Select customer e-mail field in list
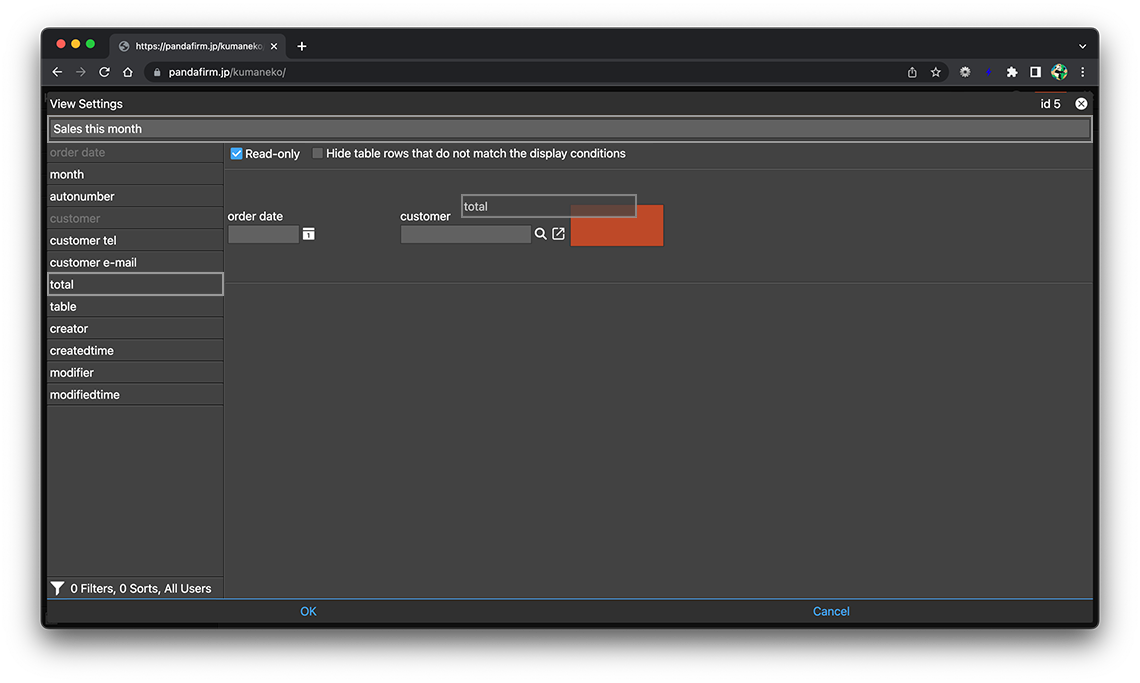The image size is (1140, 683). click(x=135, y=263)
